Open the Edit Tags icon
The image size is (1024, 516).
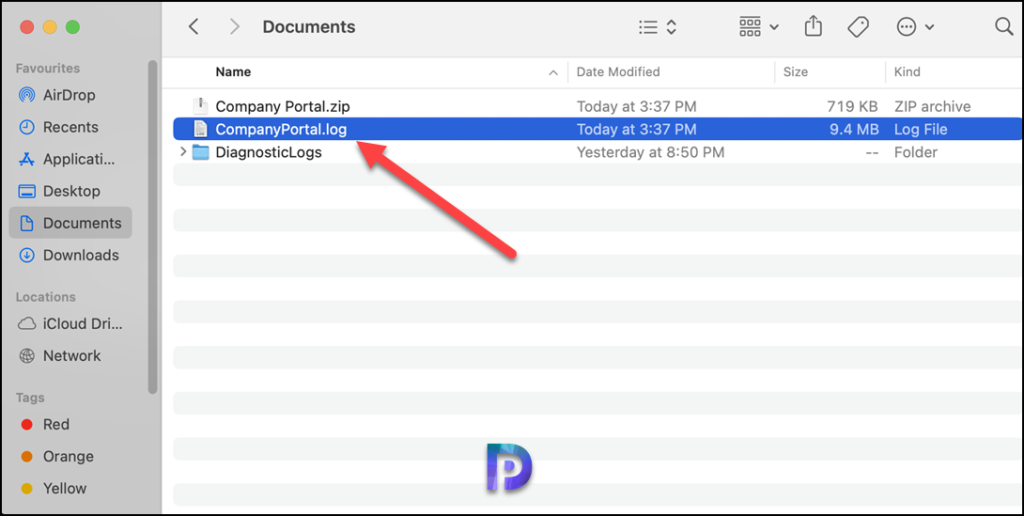pyautogui.click(x=857, y=27)
